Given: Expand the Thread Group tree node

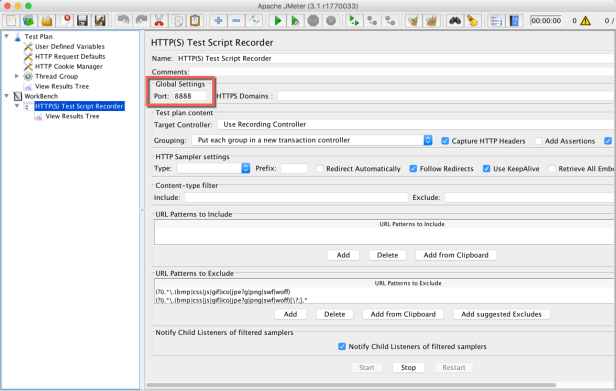Looking at the screenshot, I should (17, 76).
